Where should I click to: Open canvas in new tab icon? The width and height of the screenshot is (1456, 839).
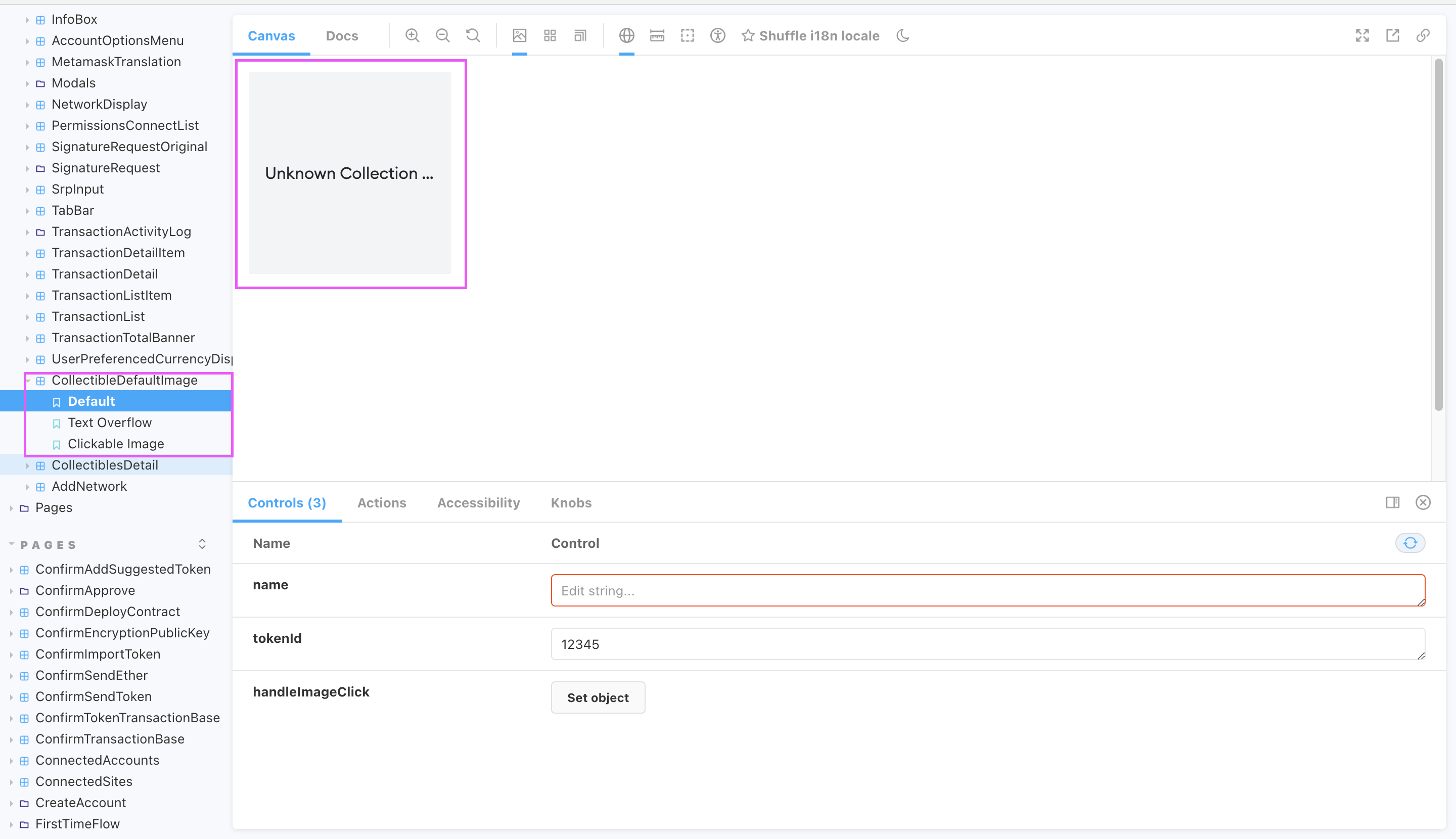1392,36
